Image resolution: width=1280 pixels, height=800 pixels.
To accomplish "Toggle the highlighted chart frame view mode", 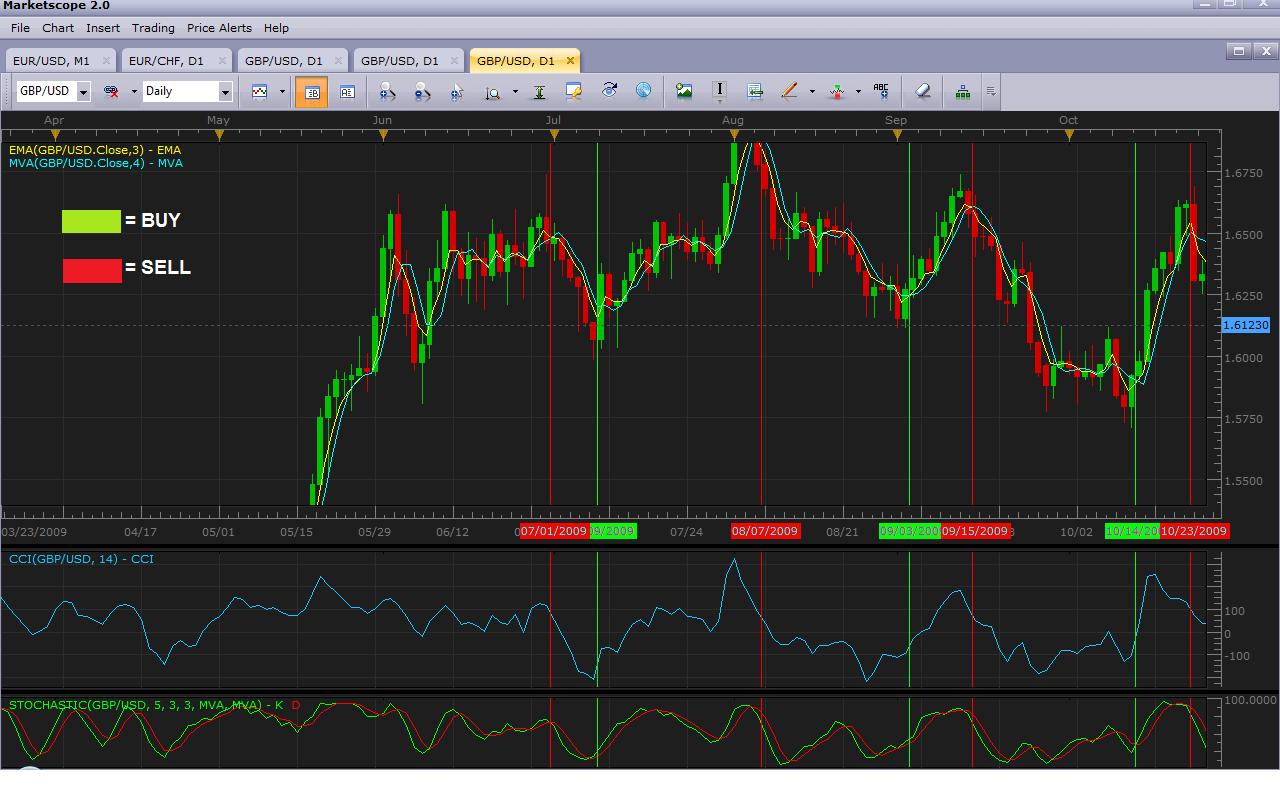I will pos(311,91).
